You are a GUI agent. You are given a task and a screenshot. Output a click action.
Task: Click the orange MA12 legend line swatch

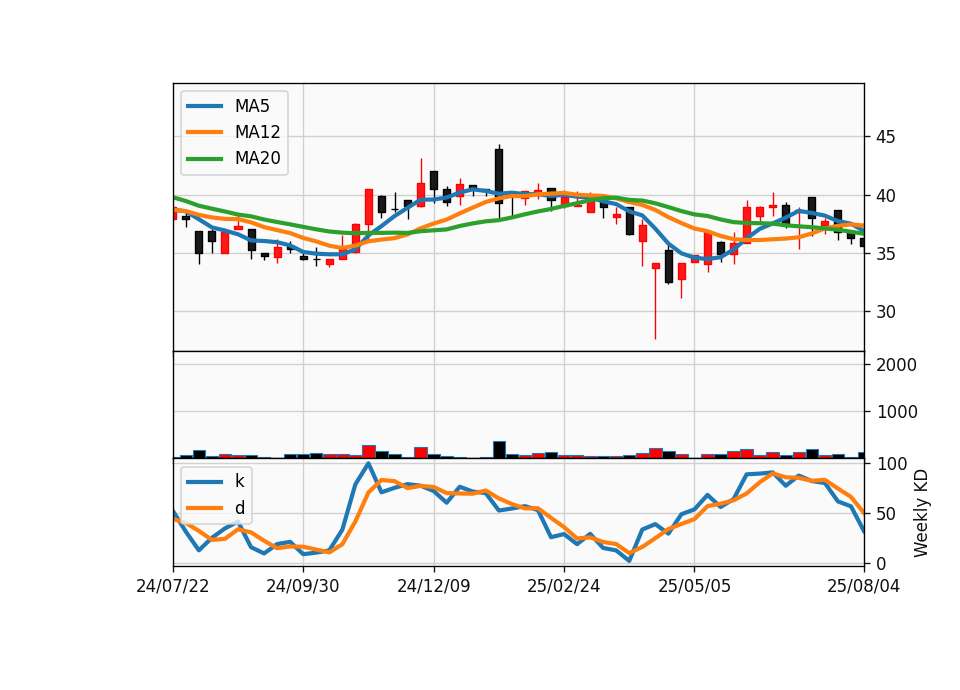pos(204,132)
